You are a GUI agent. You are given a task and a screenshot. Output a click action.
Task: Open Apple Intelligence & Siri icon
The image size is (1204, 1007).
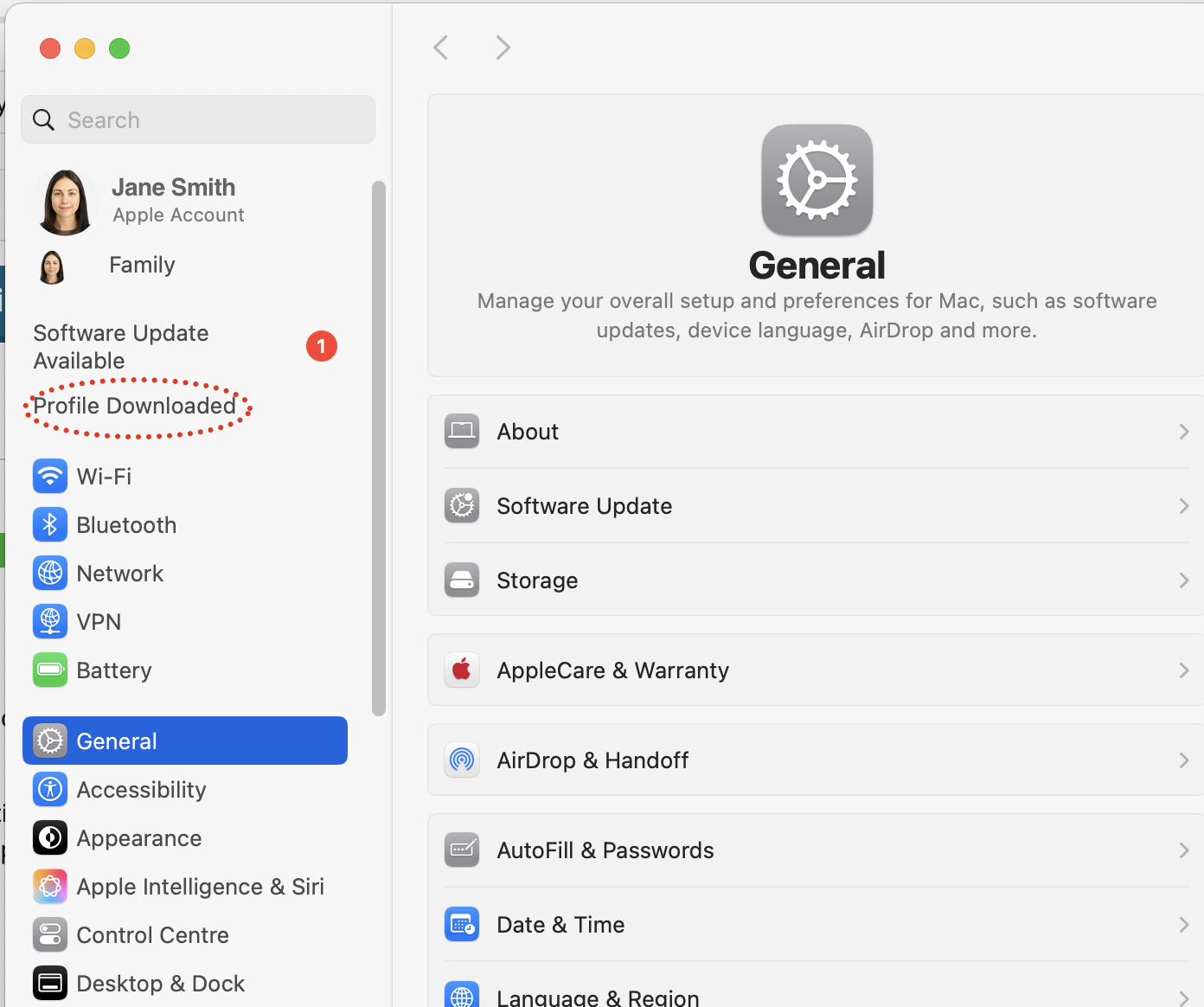coord(50,887)
